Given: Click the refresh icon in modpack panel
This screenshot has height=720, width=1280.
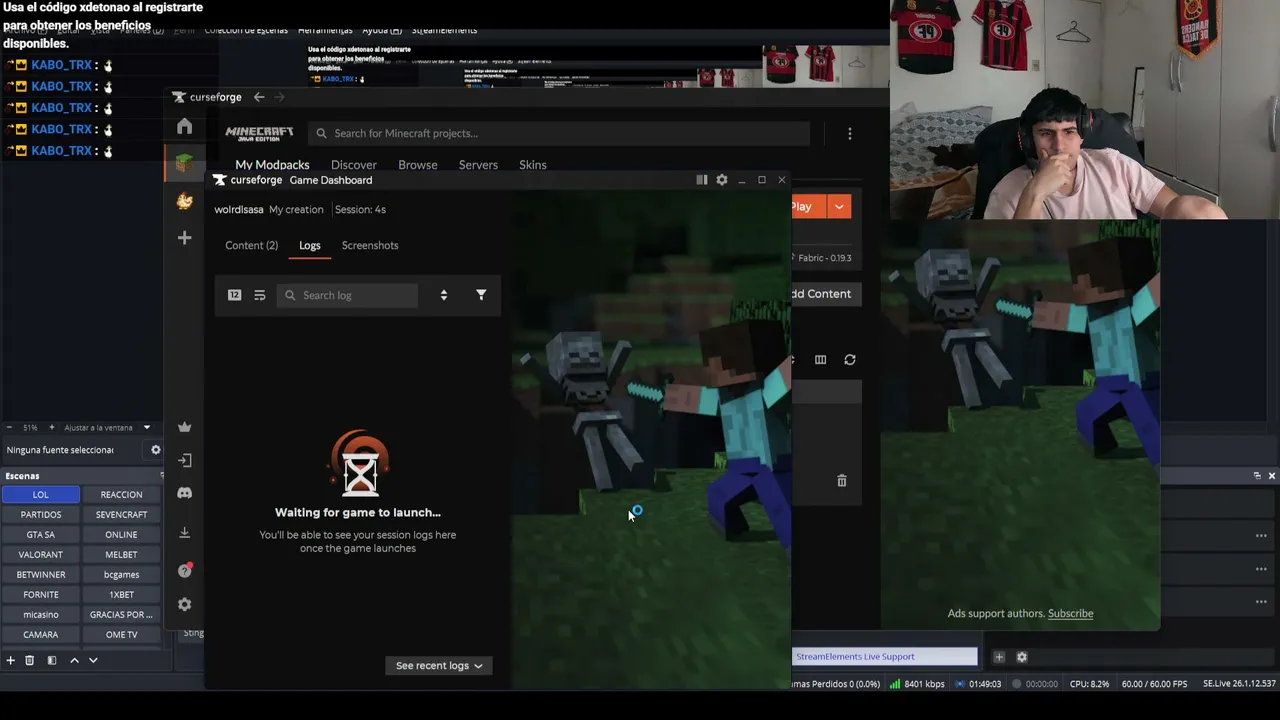Looking at the screenshot, I should coord(850,360).
